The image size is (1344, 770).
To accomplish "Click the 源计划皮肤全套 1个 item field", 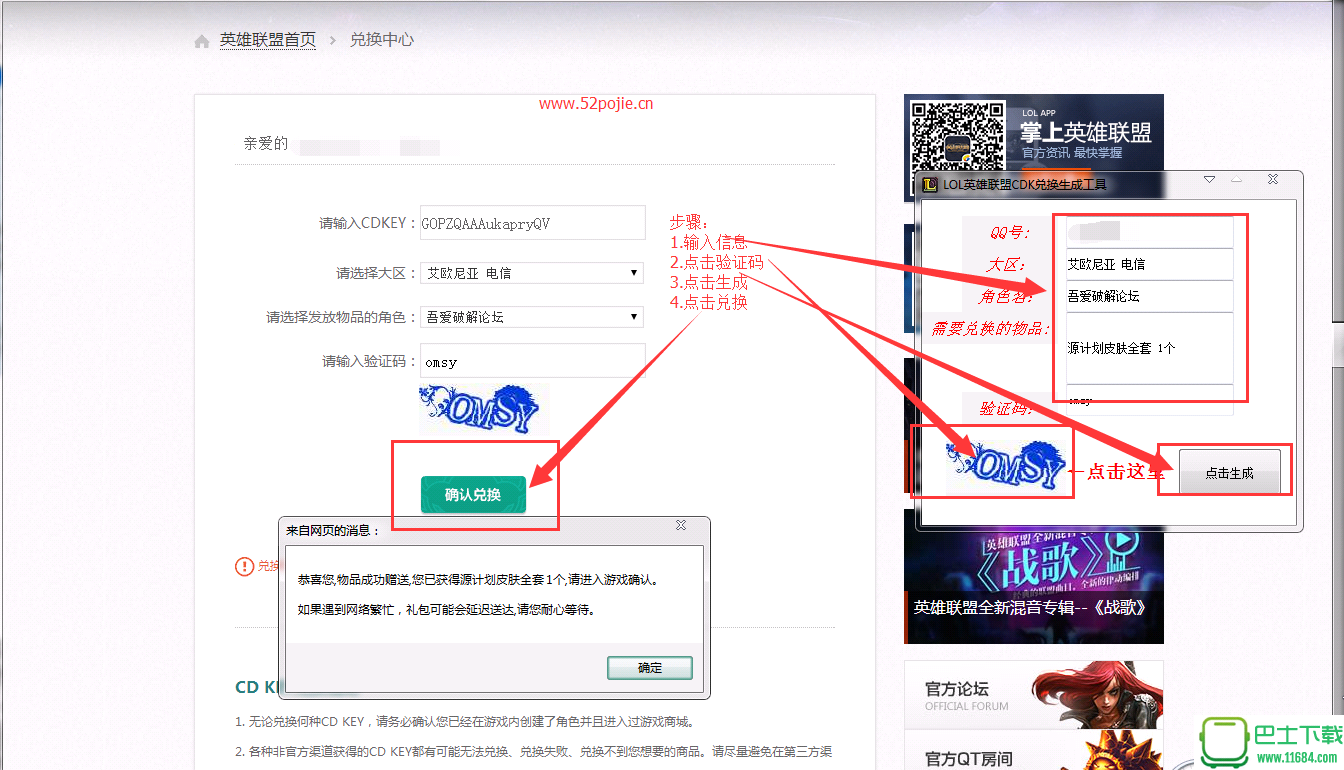I will pos(1150,348).
